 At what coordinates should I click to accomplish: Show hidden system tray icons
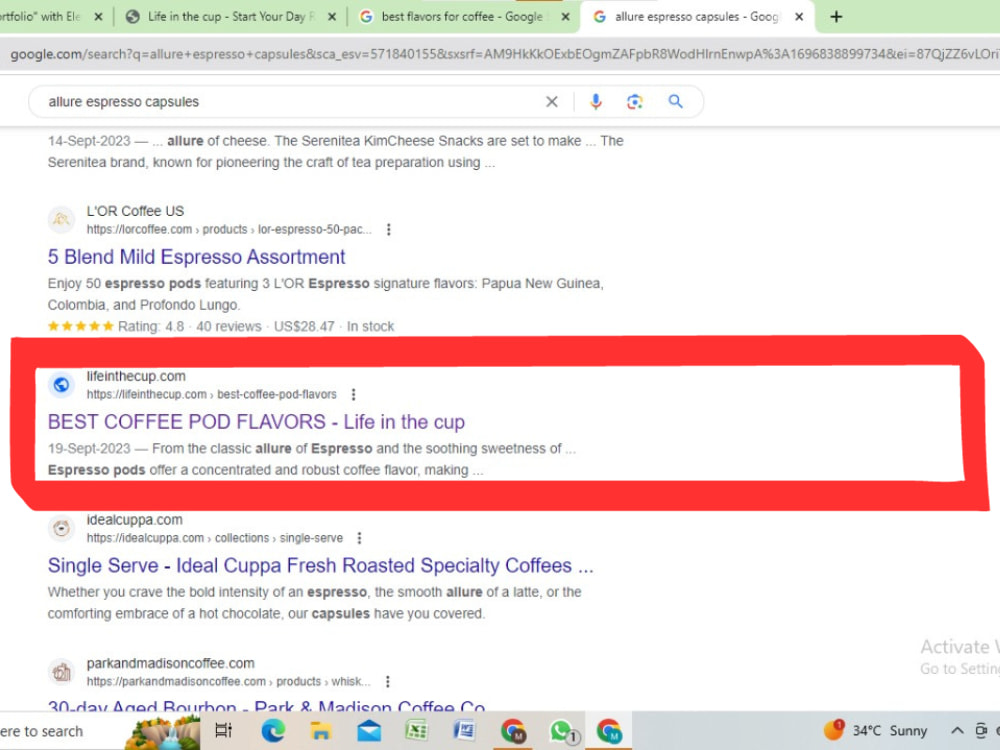[x=957, y=731]
